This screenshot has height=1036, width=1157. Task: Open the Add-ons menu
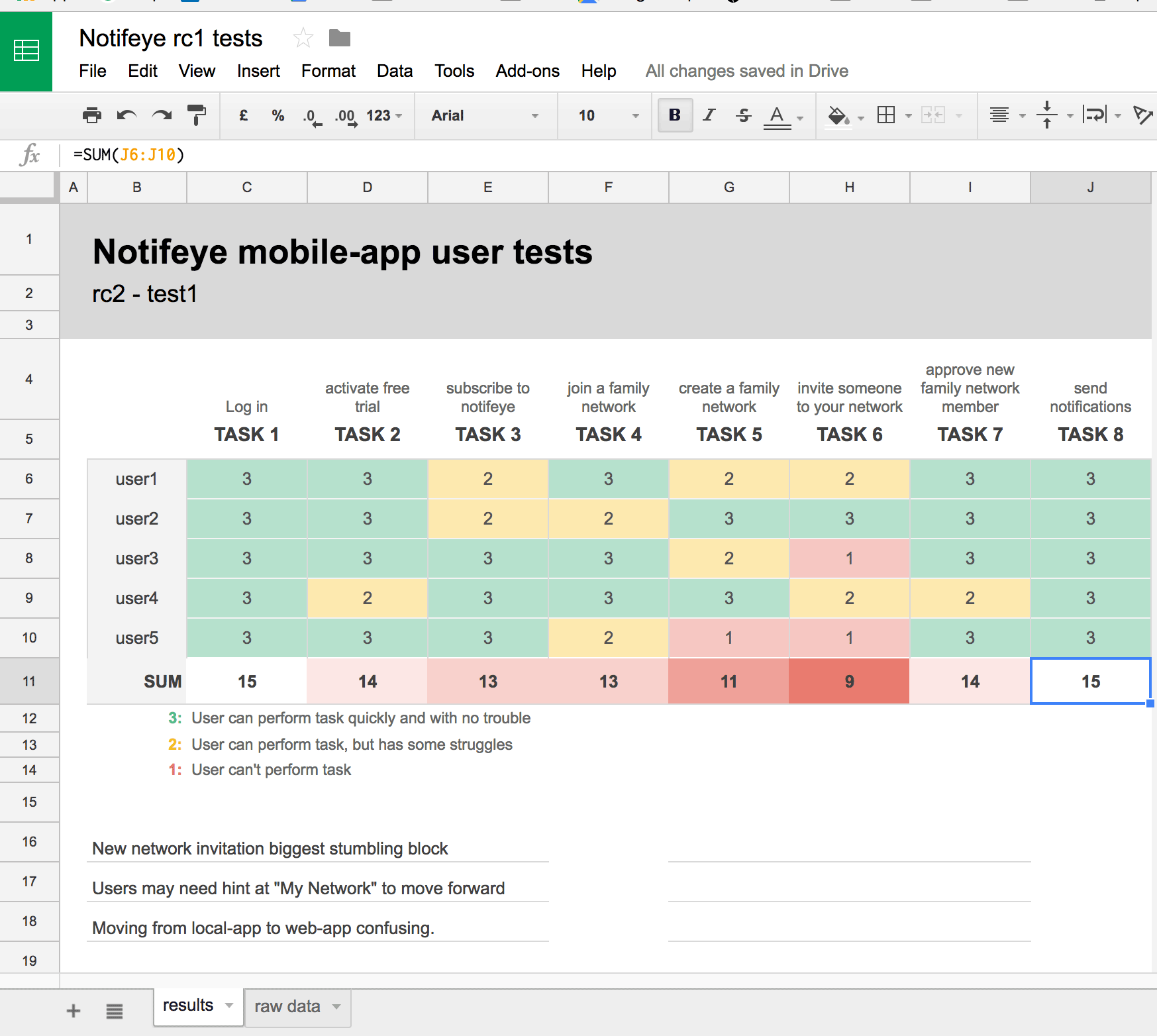coord(528,71)
